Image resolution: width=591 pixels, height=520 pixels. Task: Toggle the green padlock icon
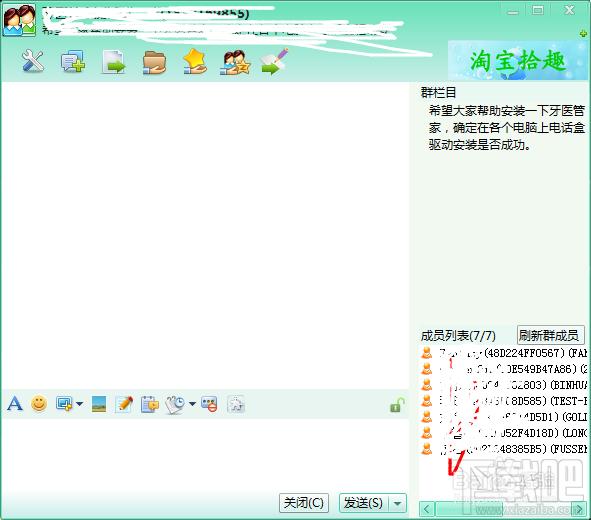click(397, 405)
